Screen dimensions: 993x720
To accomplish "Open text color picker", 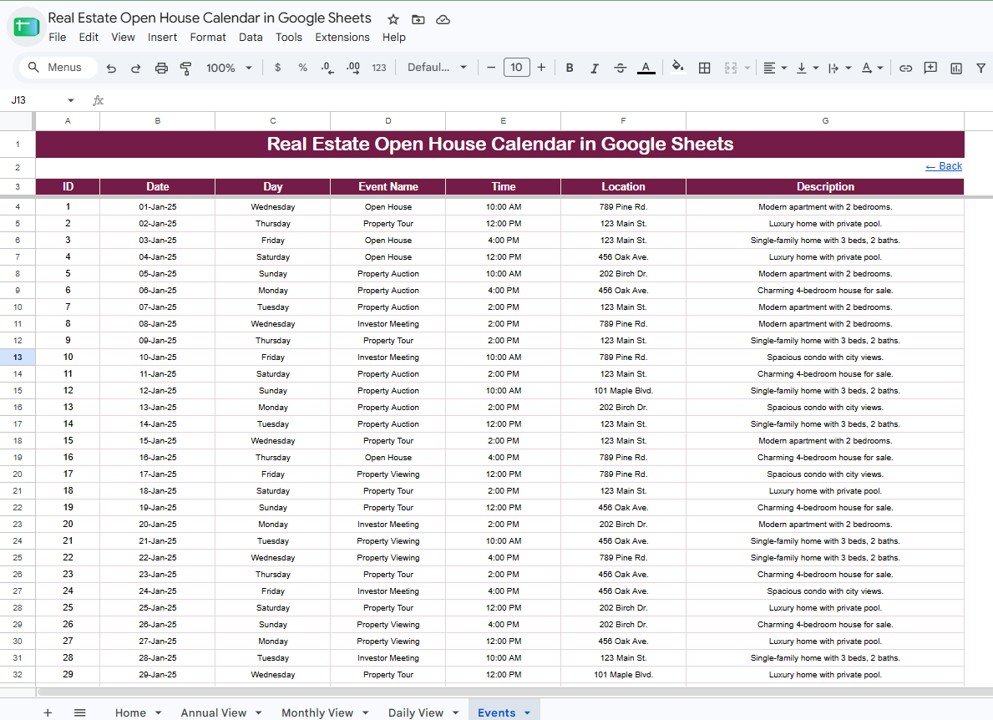I will click(x=645, y=68).
